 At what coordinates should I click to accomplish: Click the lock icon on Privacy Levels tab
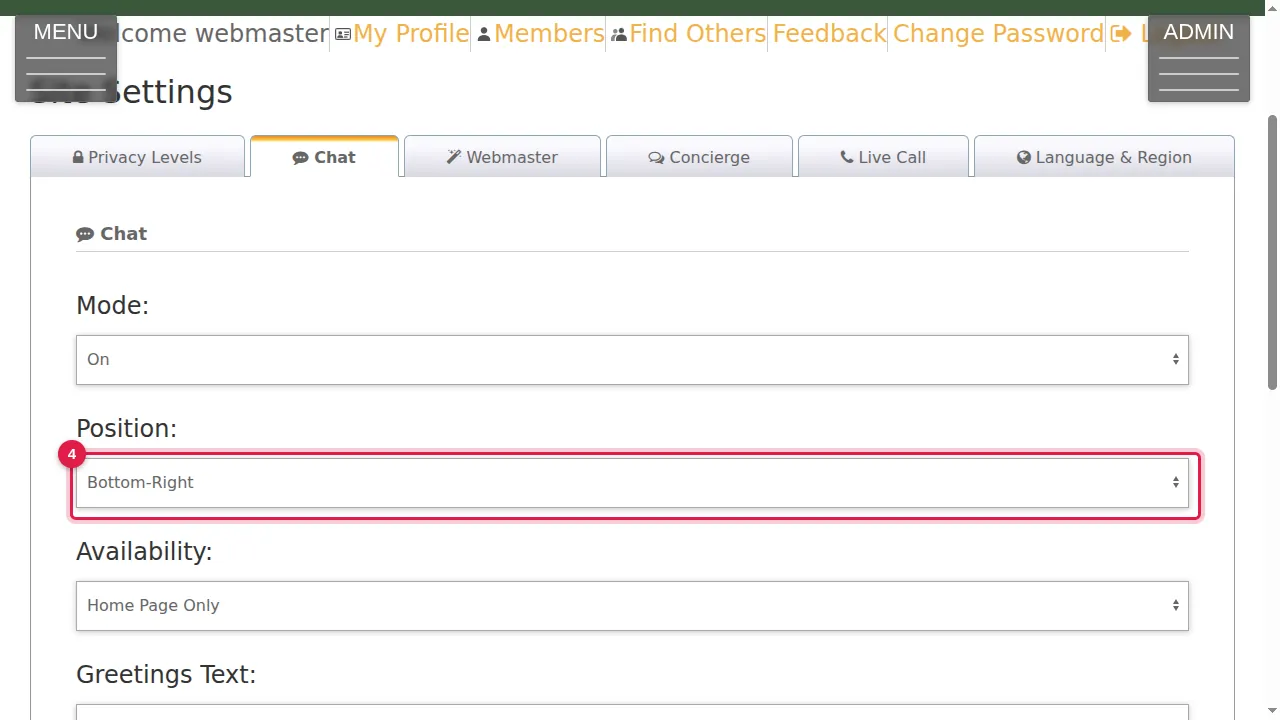(78, 158)
